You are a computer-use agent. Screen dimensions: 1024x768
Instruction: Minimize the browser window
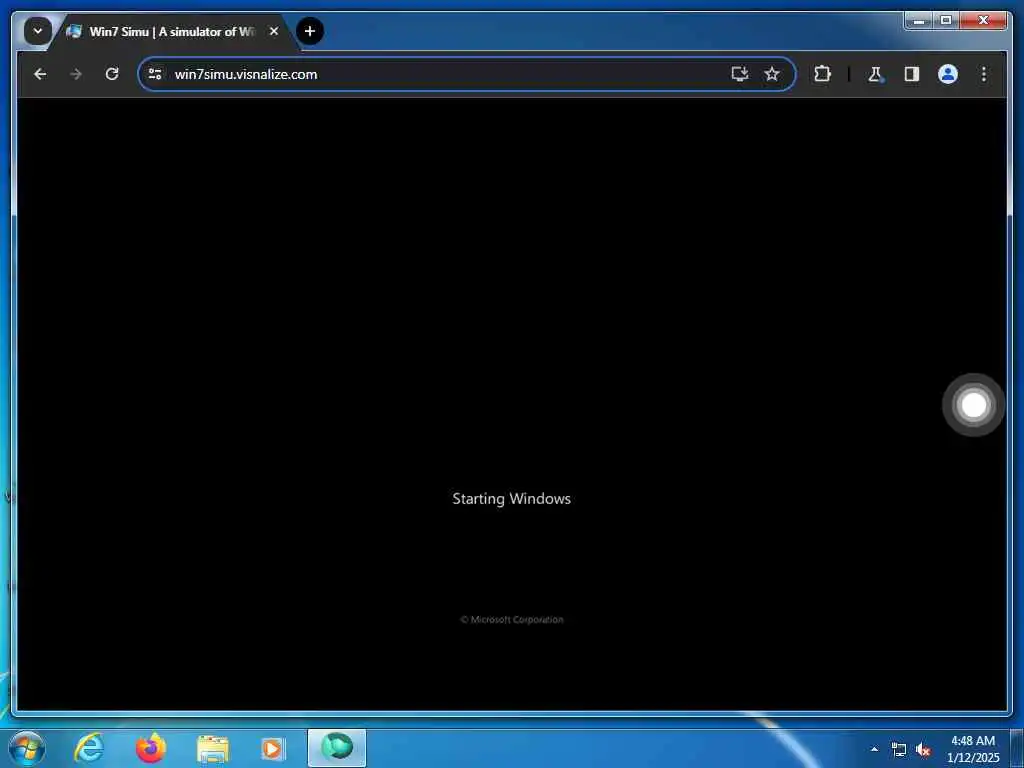[x=919, y=21]
